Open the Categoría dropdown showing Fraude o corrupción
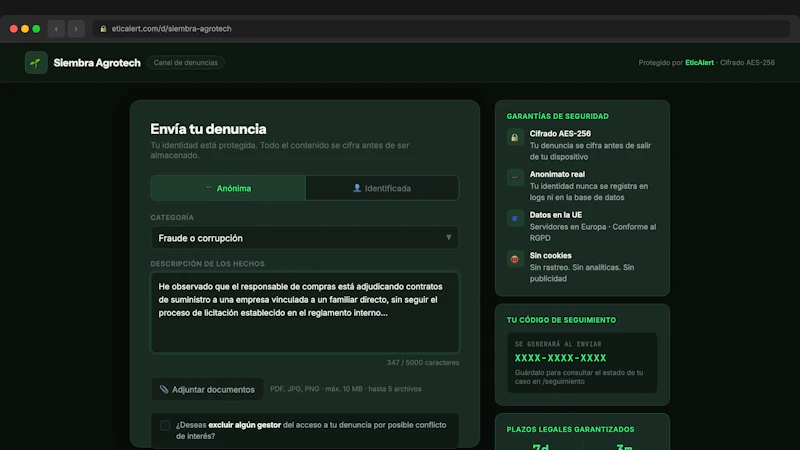800x450 pixels. point(305,238)
